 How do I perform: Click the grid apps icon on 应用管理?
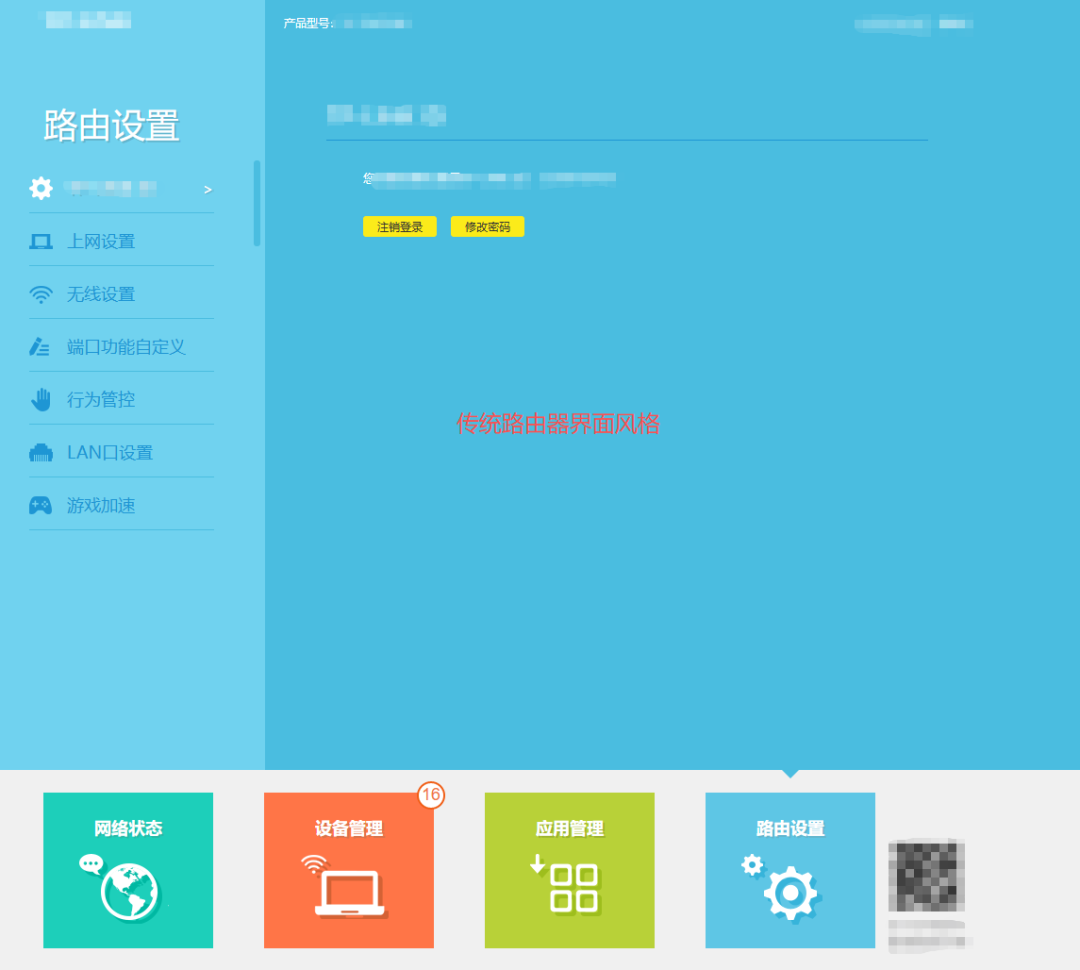pyautogui.click(x=574, y=888)
